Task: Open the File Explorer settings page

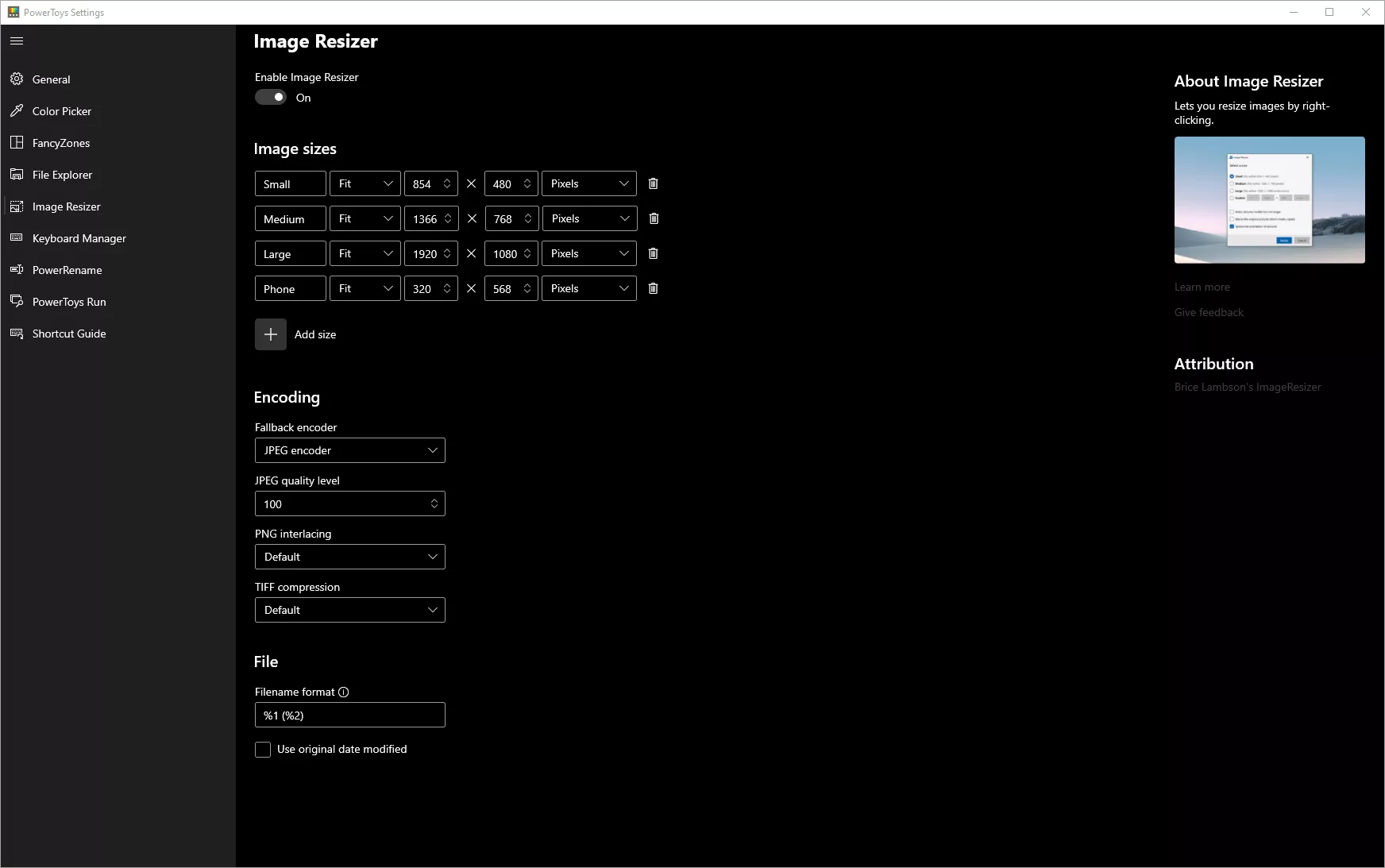Action: 118,175
